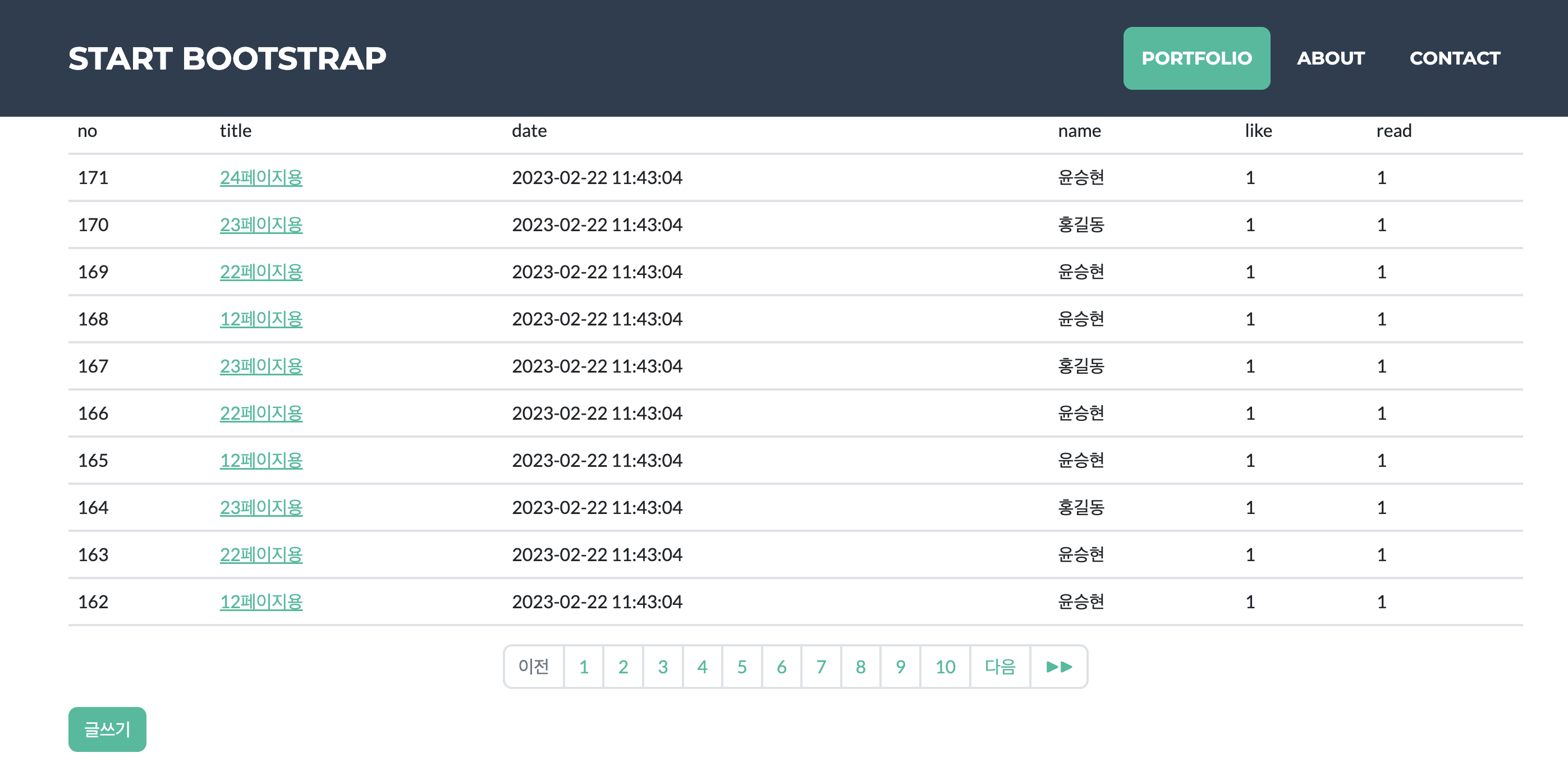Go to the ABOUT section
The height and width of the screenshot is (771, 1568).
pos(1331,58)
